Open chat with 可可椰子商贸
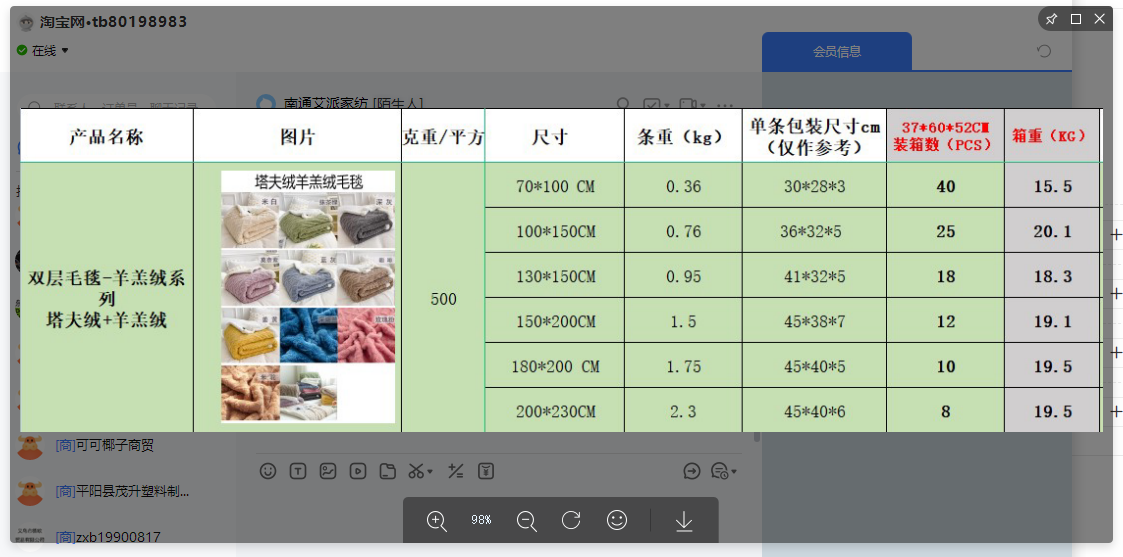Viewport: 1123px width, 557px height. click(104, 445)
